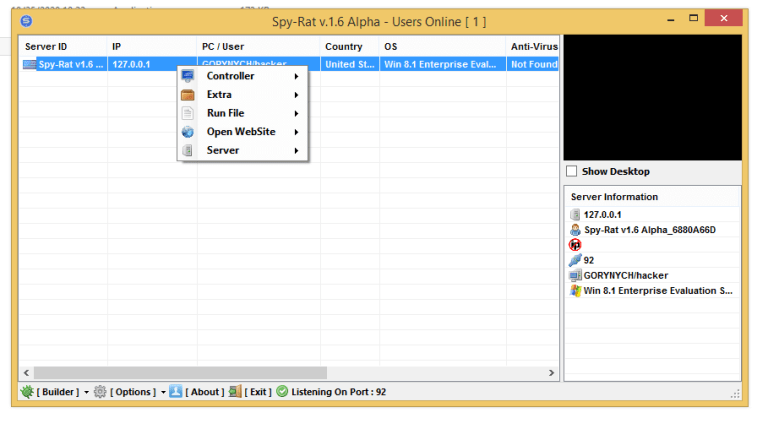Click the OS column header

coord(443,47)
